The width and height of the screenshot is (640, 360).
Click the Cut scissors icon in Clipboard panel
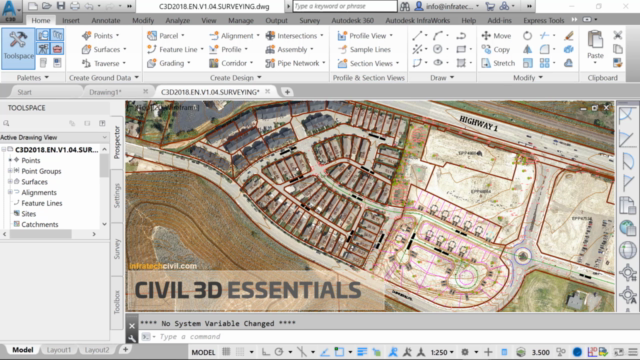pyautogui.click(x=618, y=36)
